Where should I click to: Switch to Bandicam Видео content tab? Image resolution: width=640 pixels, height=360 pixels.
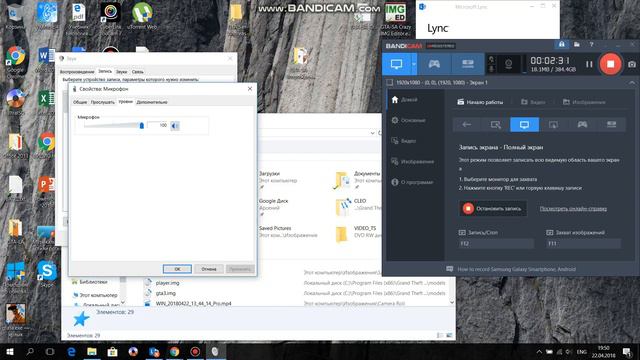point(533,102)
